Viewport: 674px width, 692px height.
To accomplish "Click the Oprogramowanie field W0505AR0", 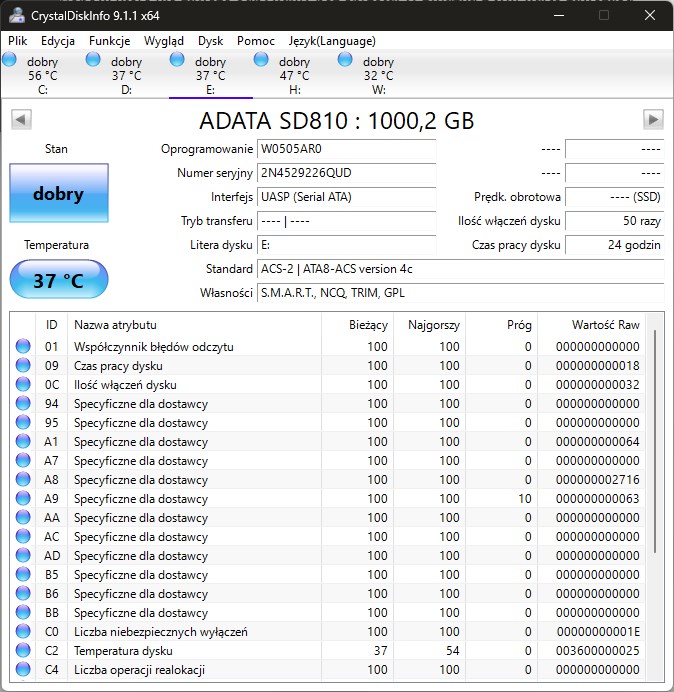I will point(346,149).
